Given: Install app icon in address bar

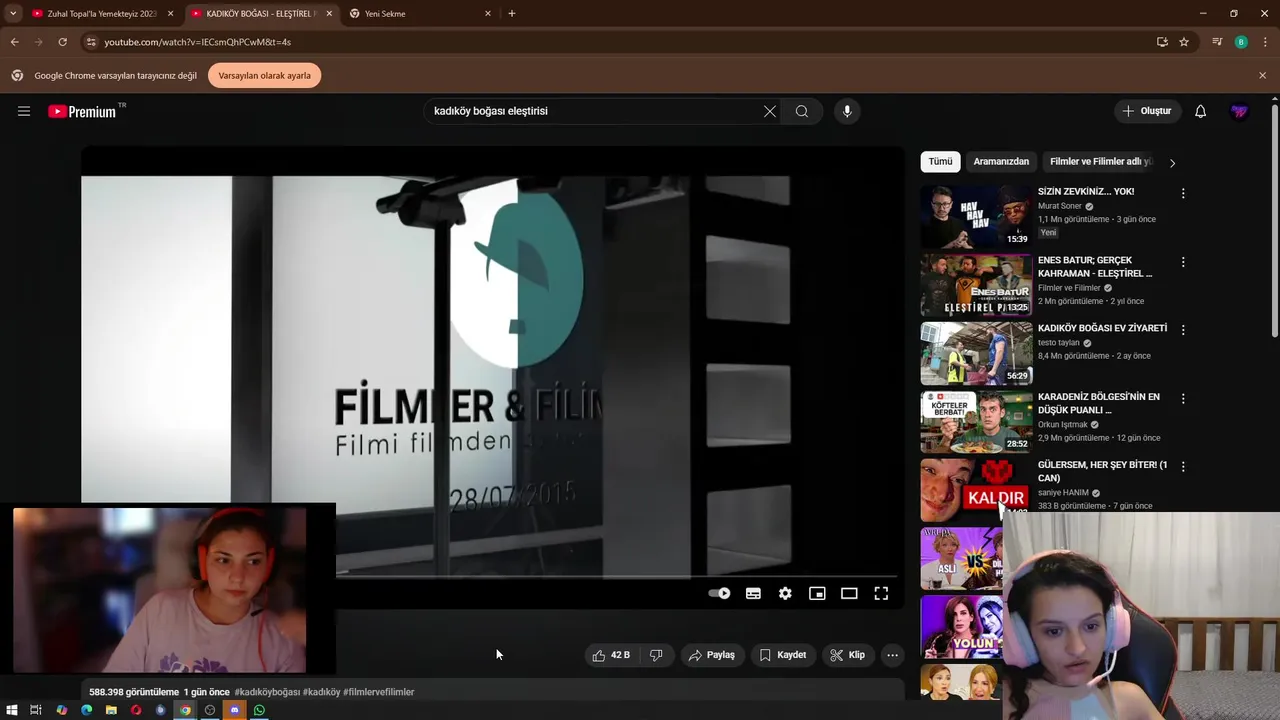Looking at the screenshot, I should [1162, 42].
